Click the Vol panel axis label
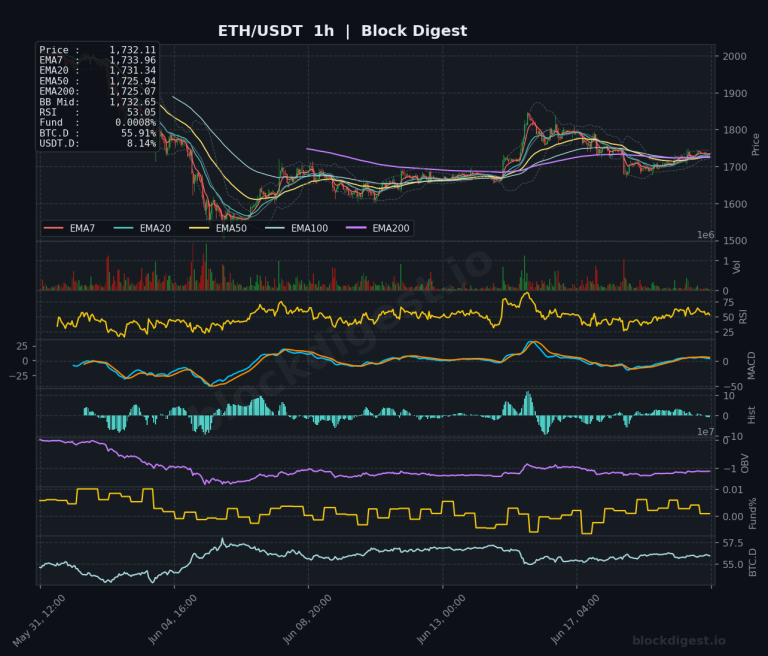Screen dimensions: 768x656 (736, 267)
